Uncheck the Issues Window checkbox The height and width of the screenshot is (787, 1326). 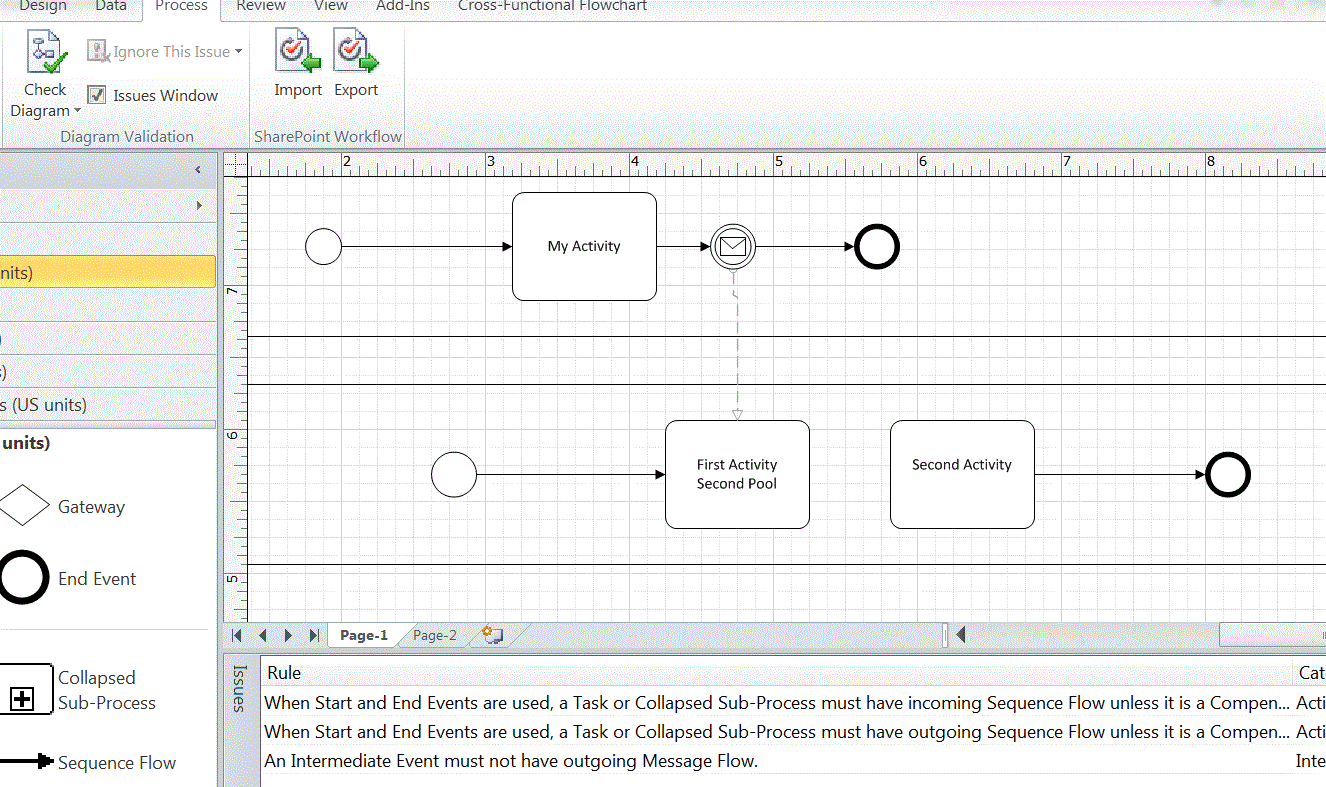97,95
